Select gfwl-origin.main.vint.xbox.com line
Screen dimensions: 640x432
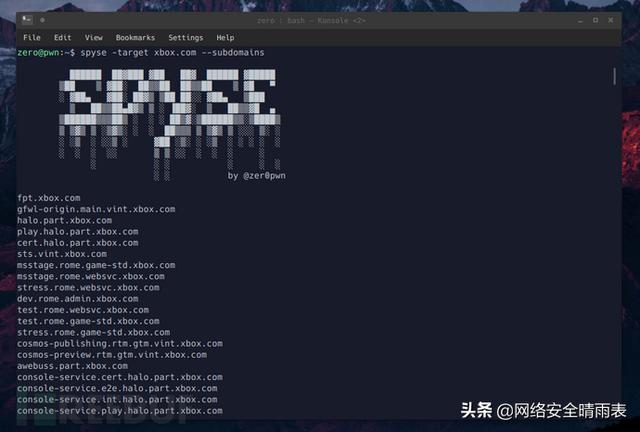[x=96, y=209]
